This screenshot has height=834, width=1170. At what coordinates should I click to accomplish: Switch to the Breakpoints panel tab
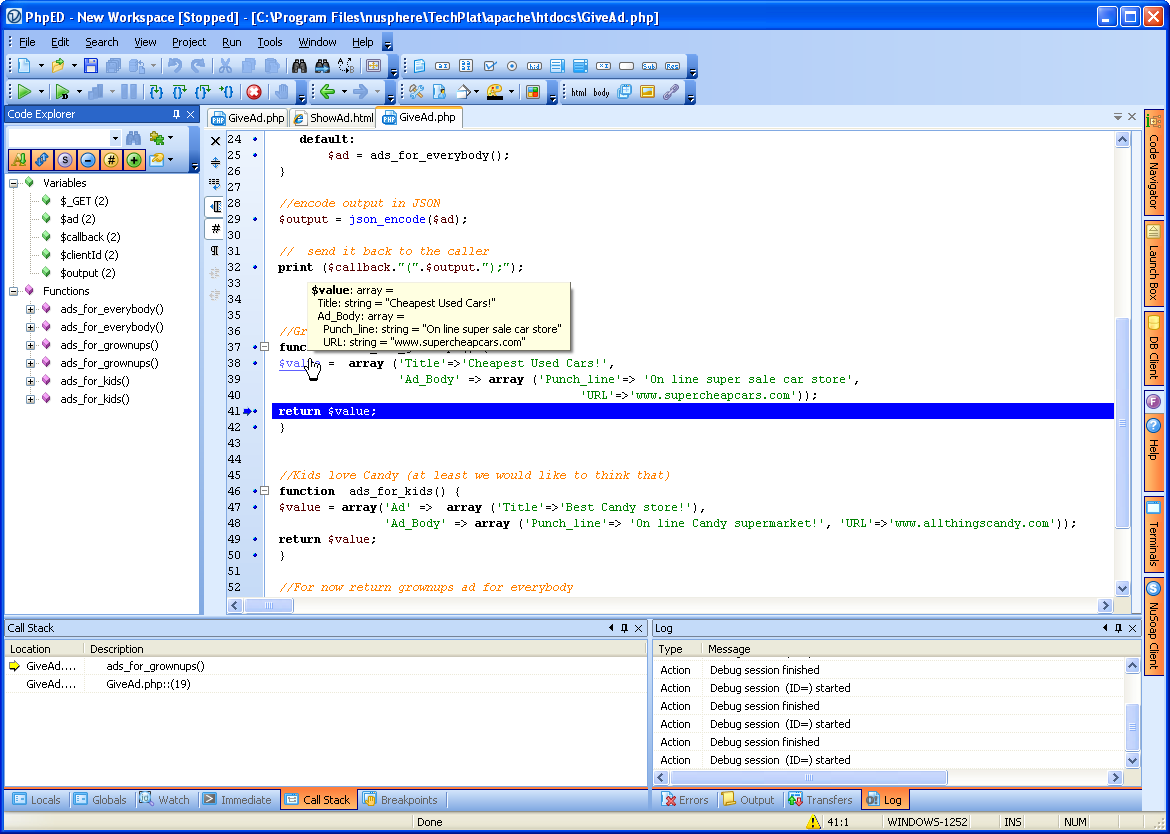400,800
